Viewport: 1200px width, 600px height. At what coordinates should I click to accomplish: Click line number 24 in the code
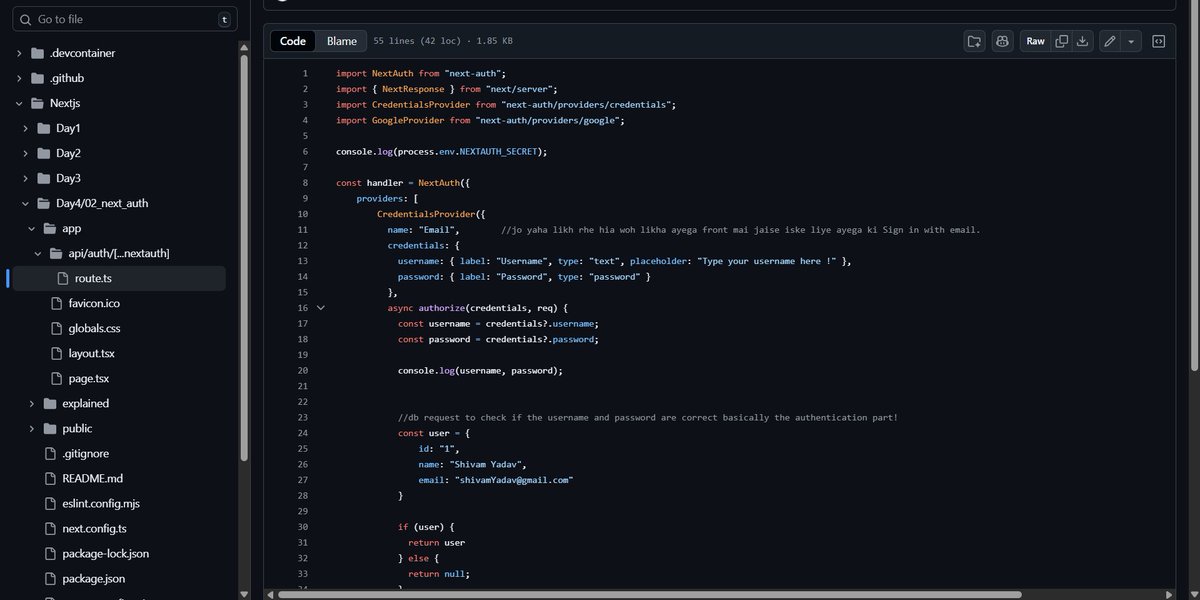(303, 433)
